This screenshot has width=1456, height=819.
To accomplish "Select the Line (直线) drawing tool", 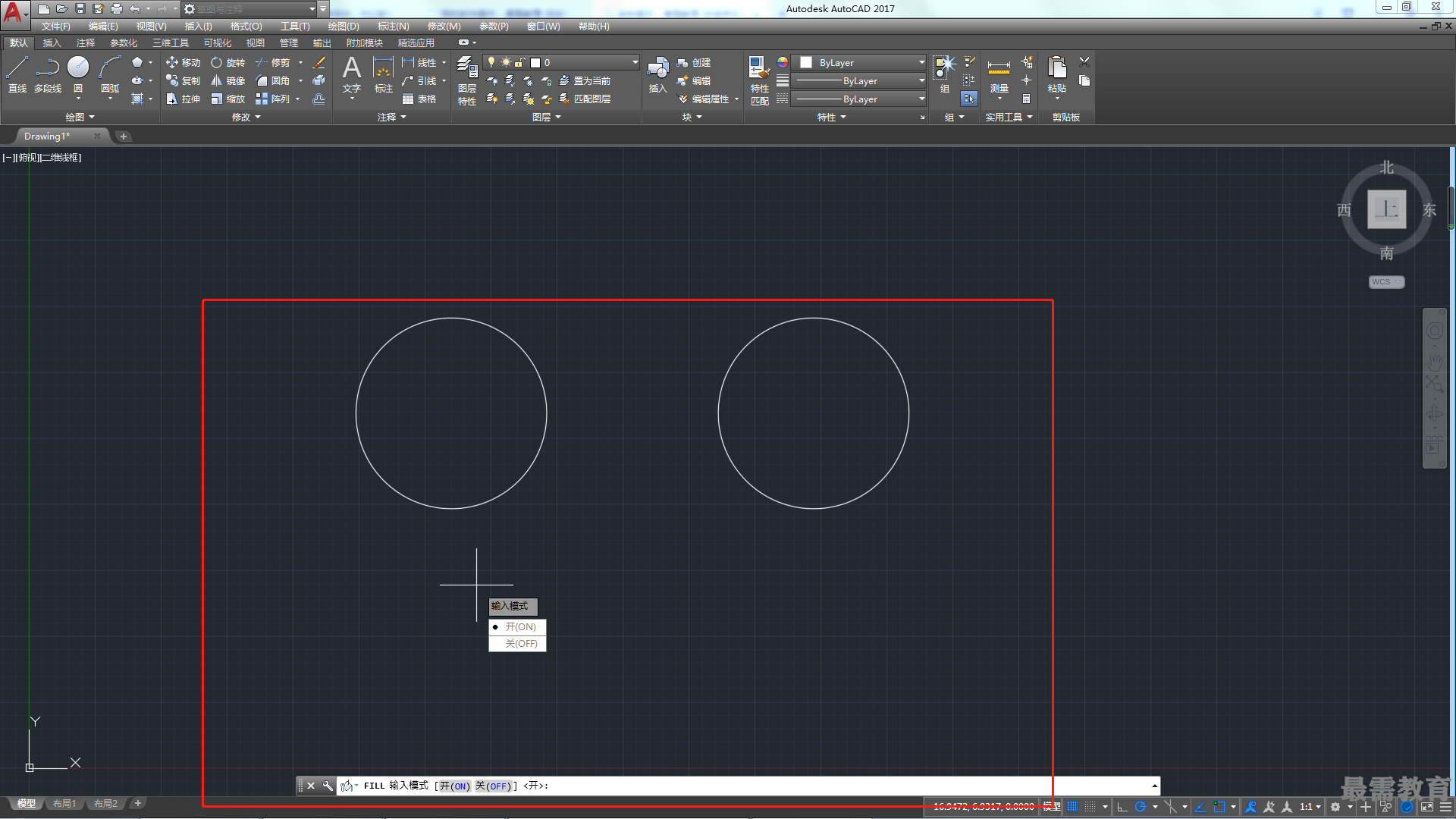I will coord(17,74).
